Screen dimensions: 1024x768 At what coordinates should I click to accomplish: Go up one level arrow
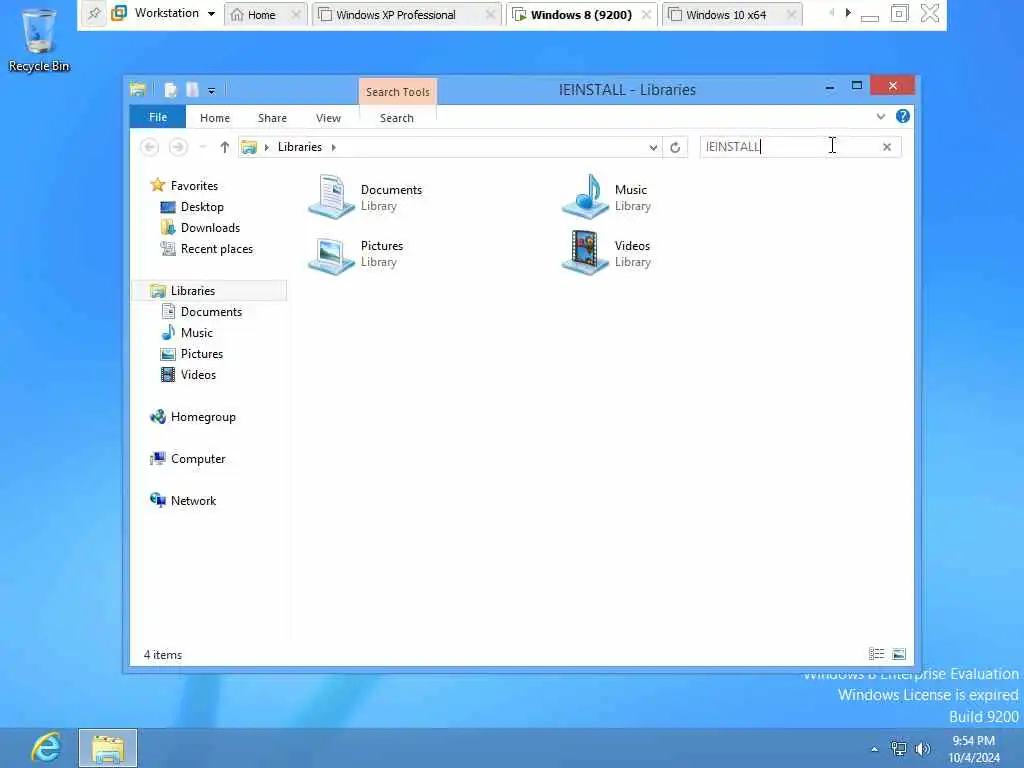(x=225, y=147)
